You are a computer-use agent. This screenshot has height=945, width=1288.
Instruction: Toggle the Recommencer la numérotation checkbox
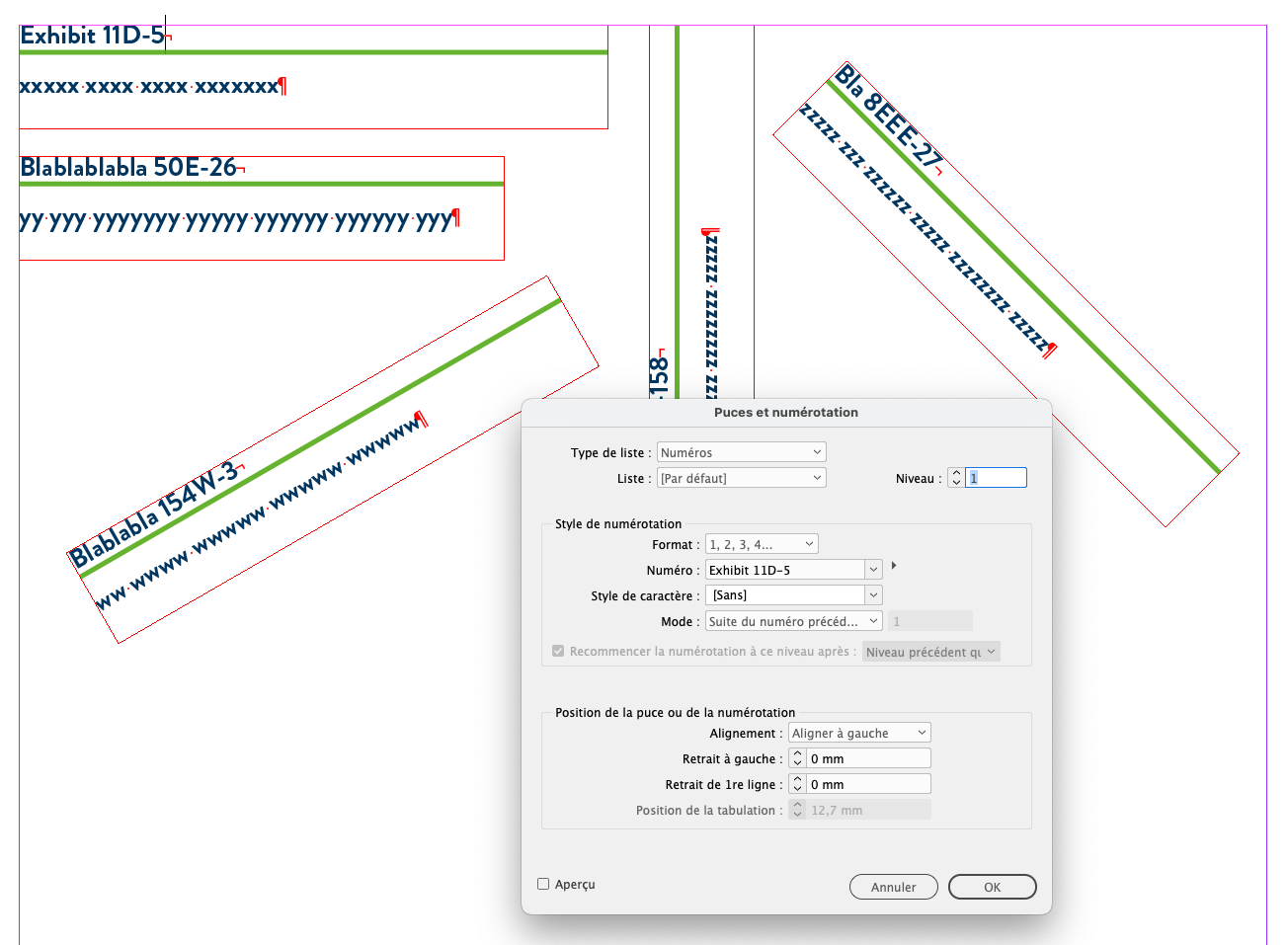click(557, 651)
